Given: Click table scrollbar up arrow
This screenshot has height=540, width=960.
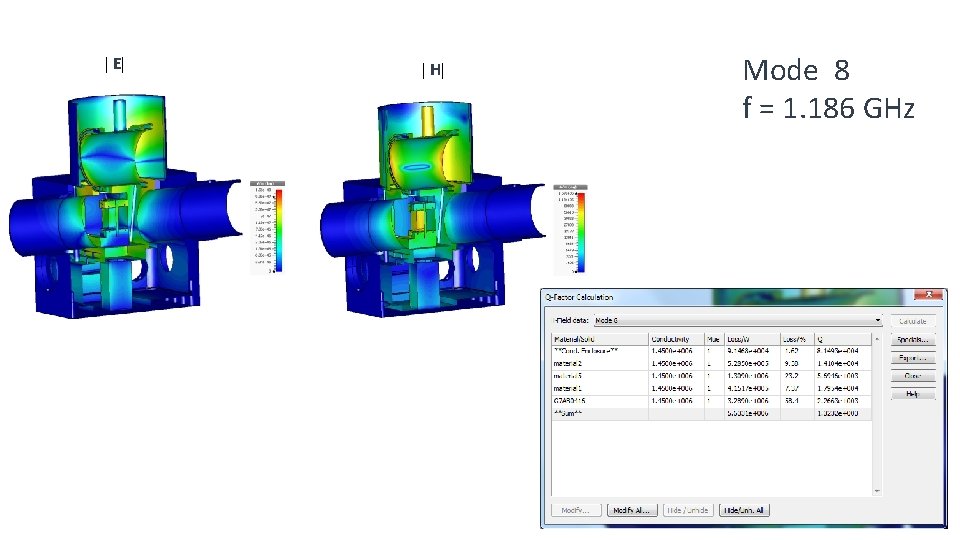Looking at the screenshot, I should [x=877, y=339].
